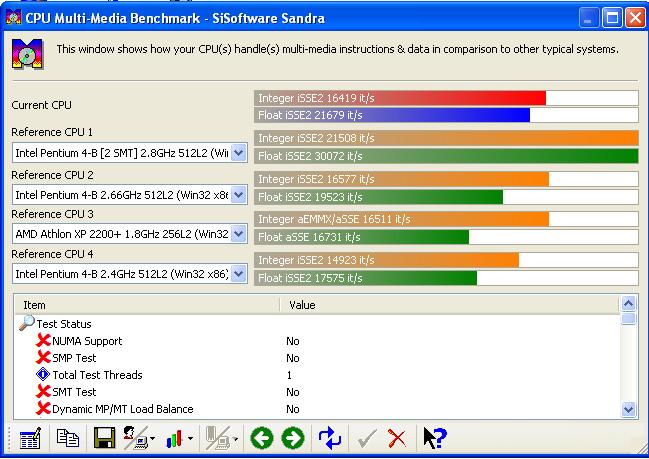Image resolution: width=649 pixels, height=459 pixels.
Task: Click the Float iSSE2 30072 it/s bar
Action: [446, 156]
